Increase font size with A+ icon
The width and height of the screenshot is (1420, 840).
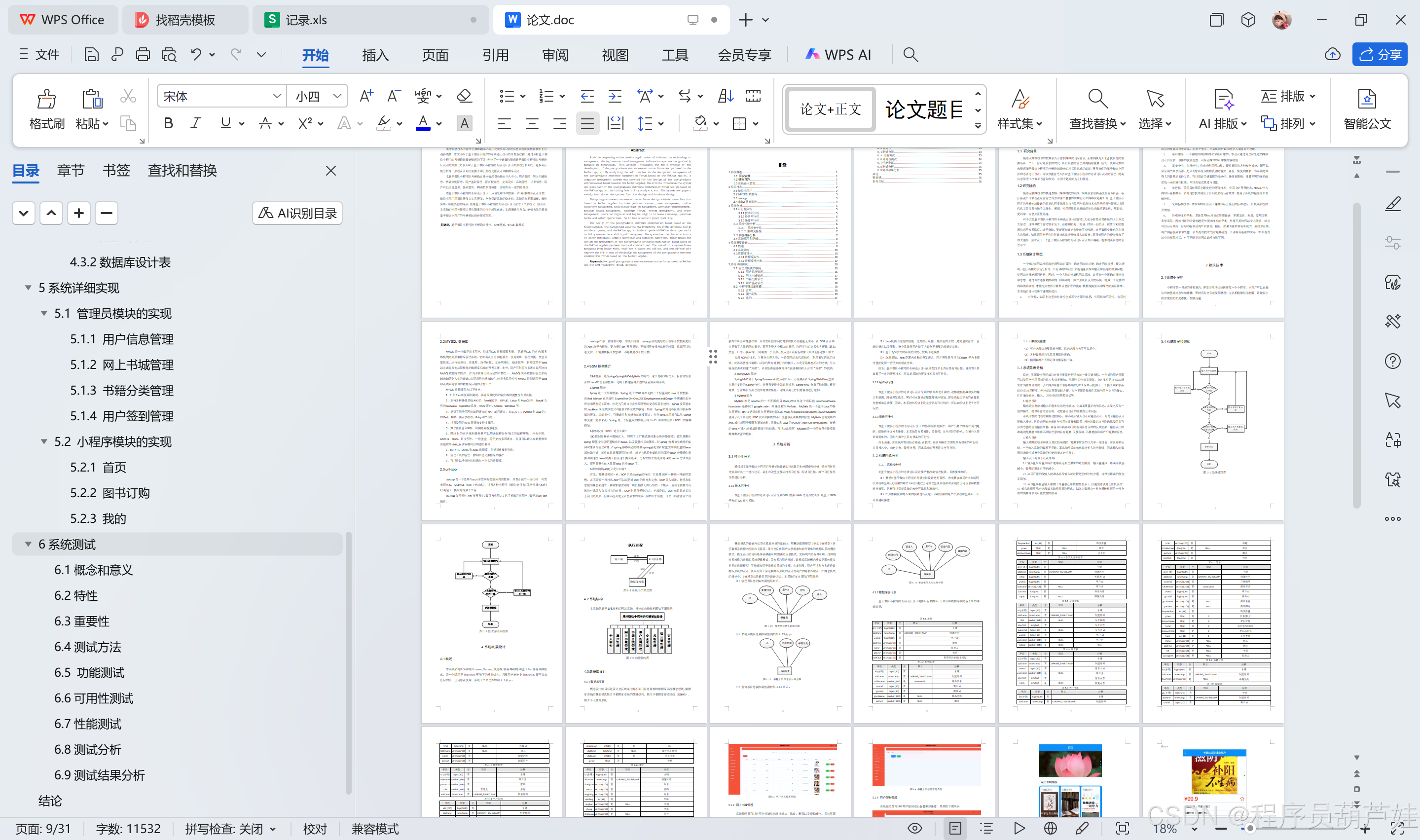[366, 96]
